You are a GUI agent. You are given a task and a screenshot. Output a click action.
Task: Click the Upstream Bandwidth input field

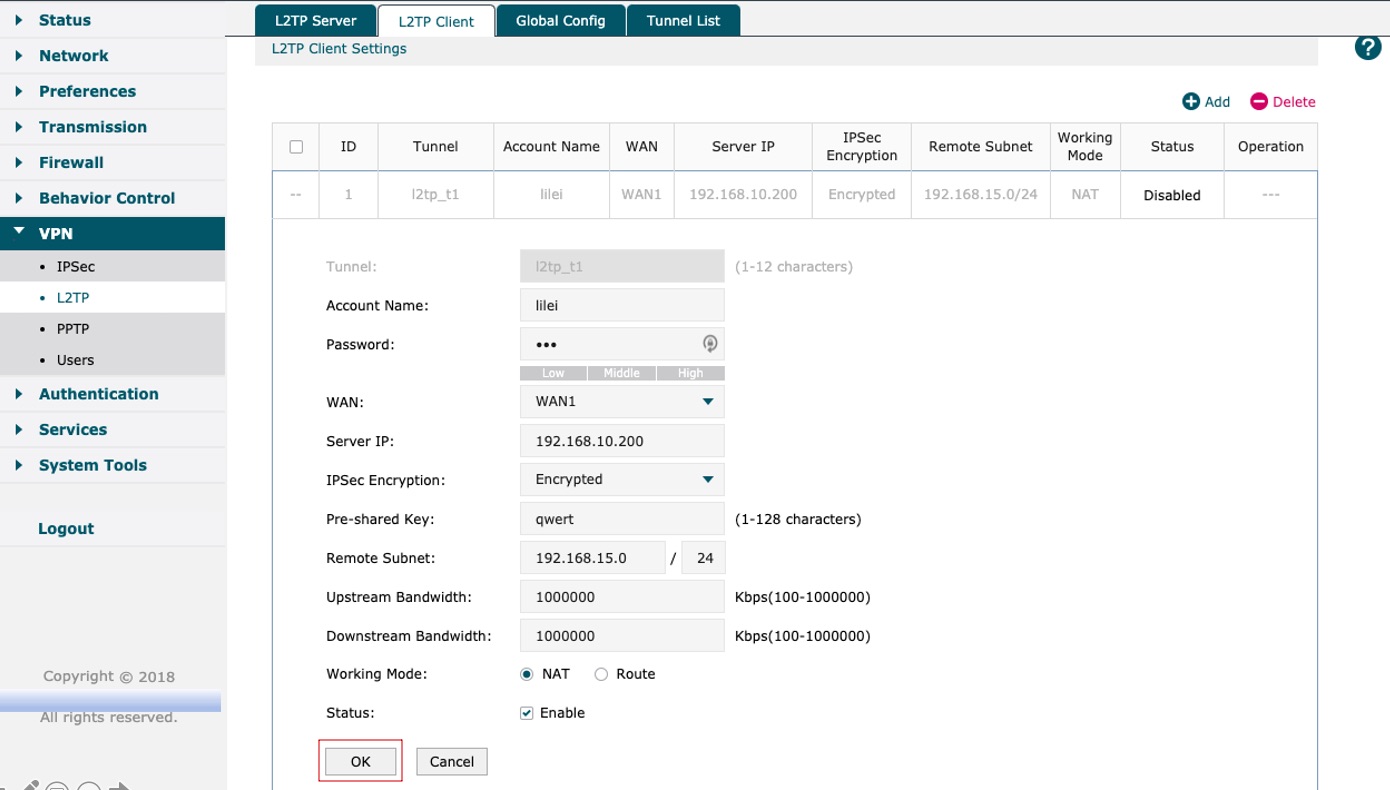(x=622, y=597)
